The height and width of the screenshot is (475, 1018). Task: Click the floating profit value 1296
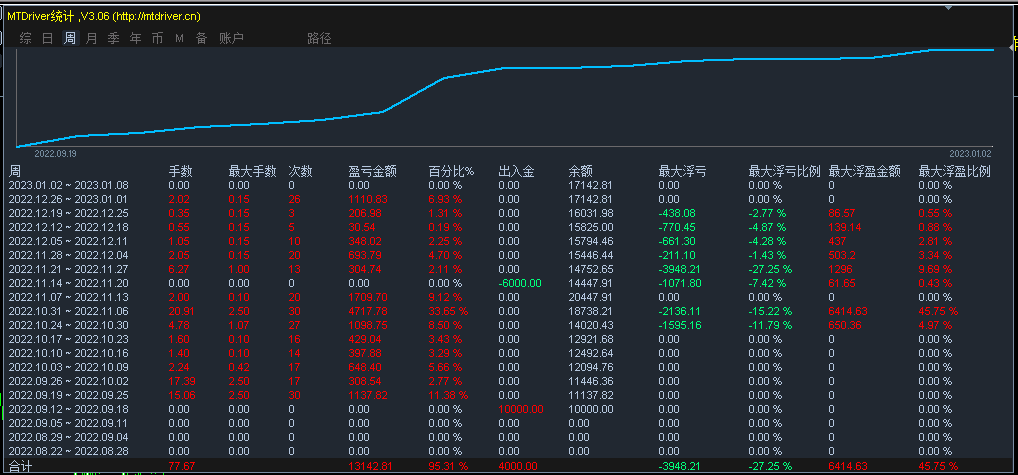coord(841,269)
